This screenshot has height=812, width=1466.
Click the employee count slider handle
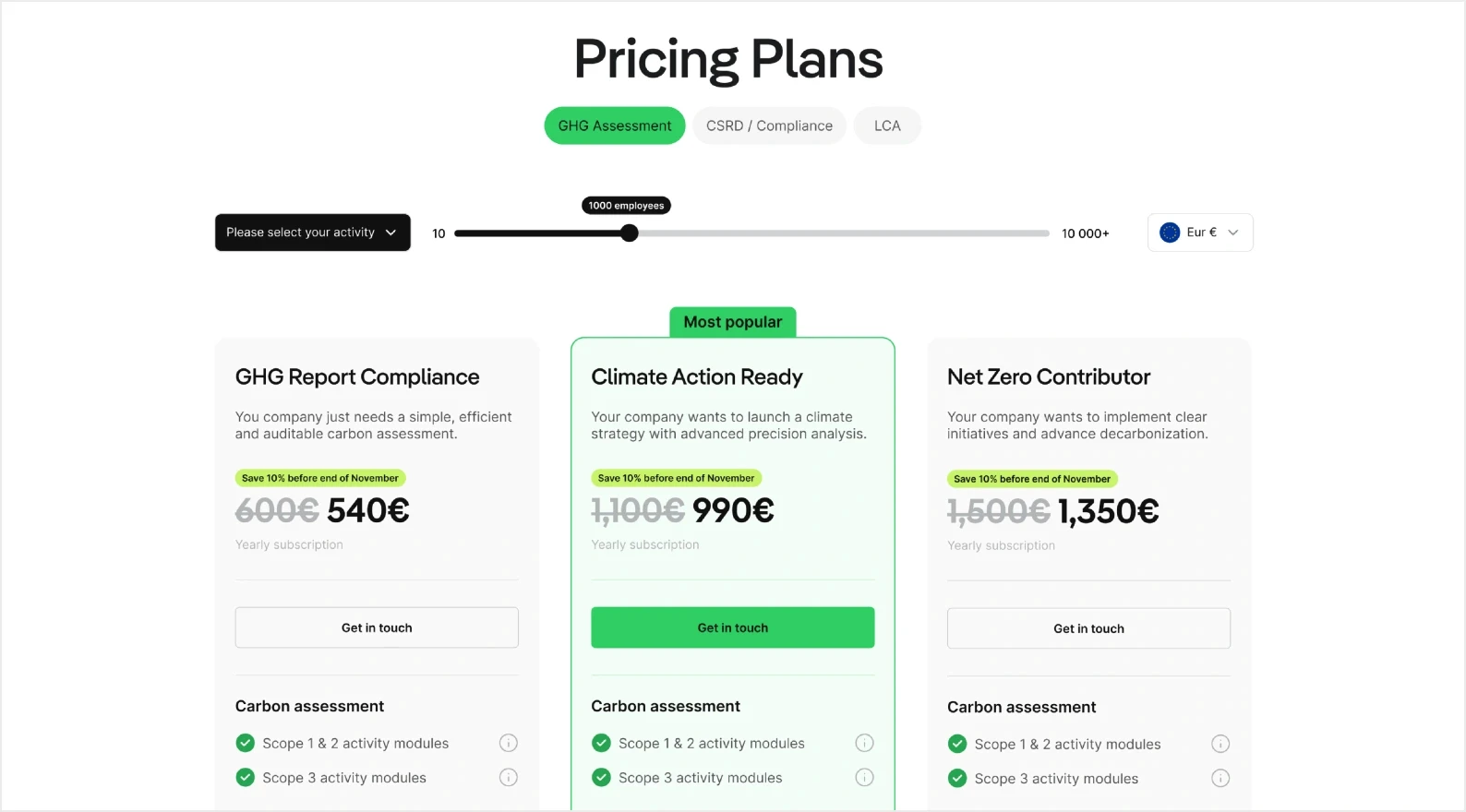(630, 233)
